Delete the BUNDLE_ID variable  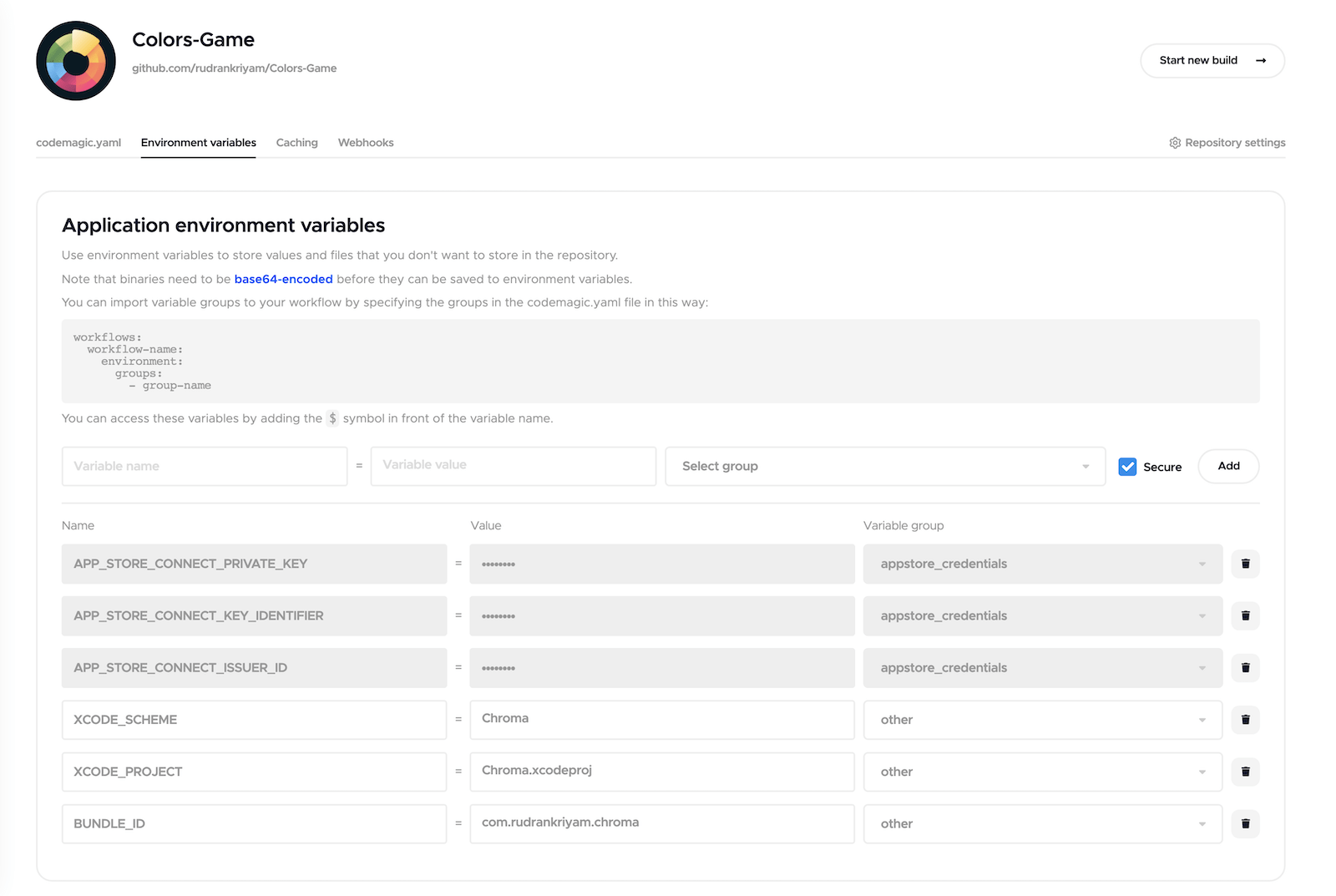(1245, 823)
